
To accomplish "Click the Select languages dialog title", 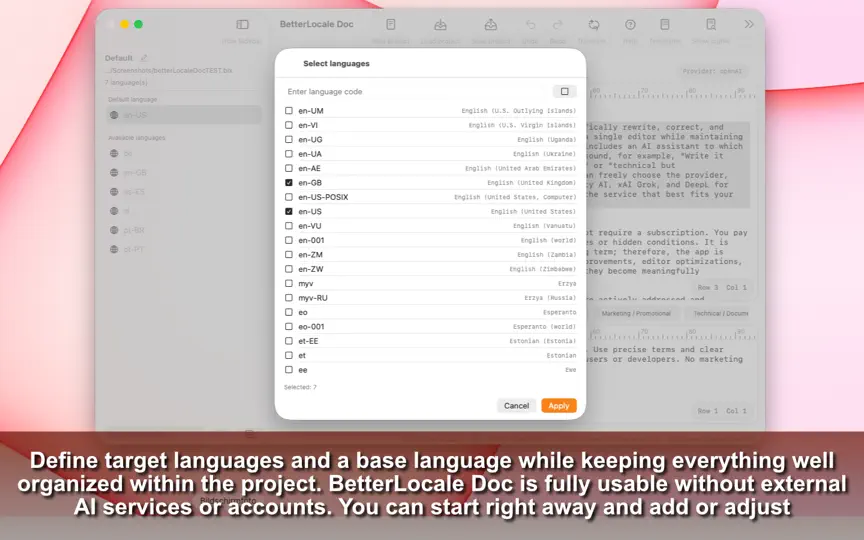I will pos(336,63).
